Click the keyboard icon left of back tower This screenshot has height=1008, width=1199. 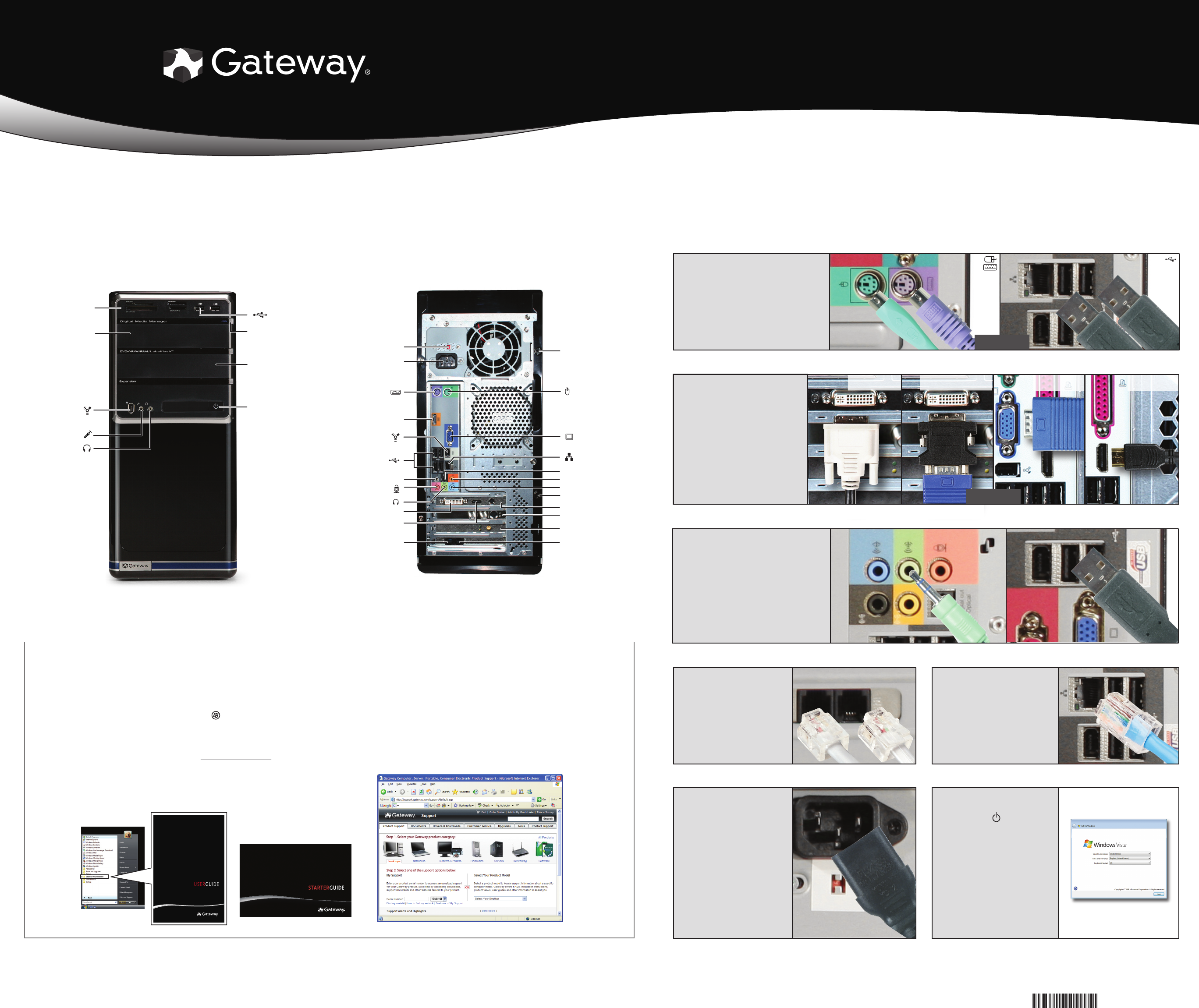[395, 392]
